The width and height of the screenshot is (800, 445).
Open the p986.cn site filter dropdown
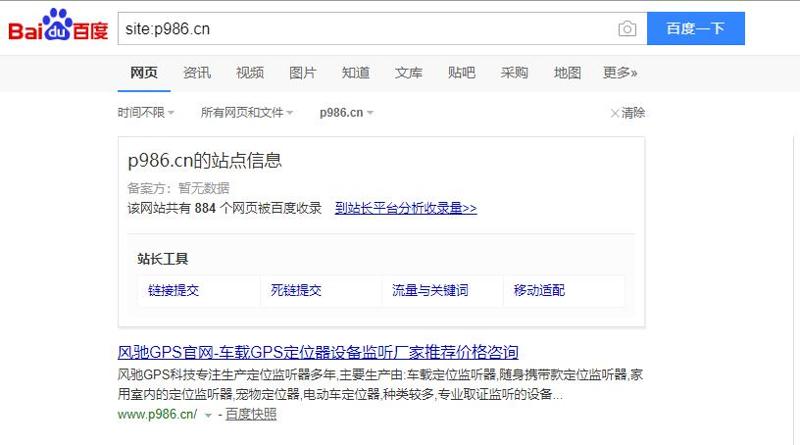point(346,112)
